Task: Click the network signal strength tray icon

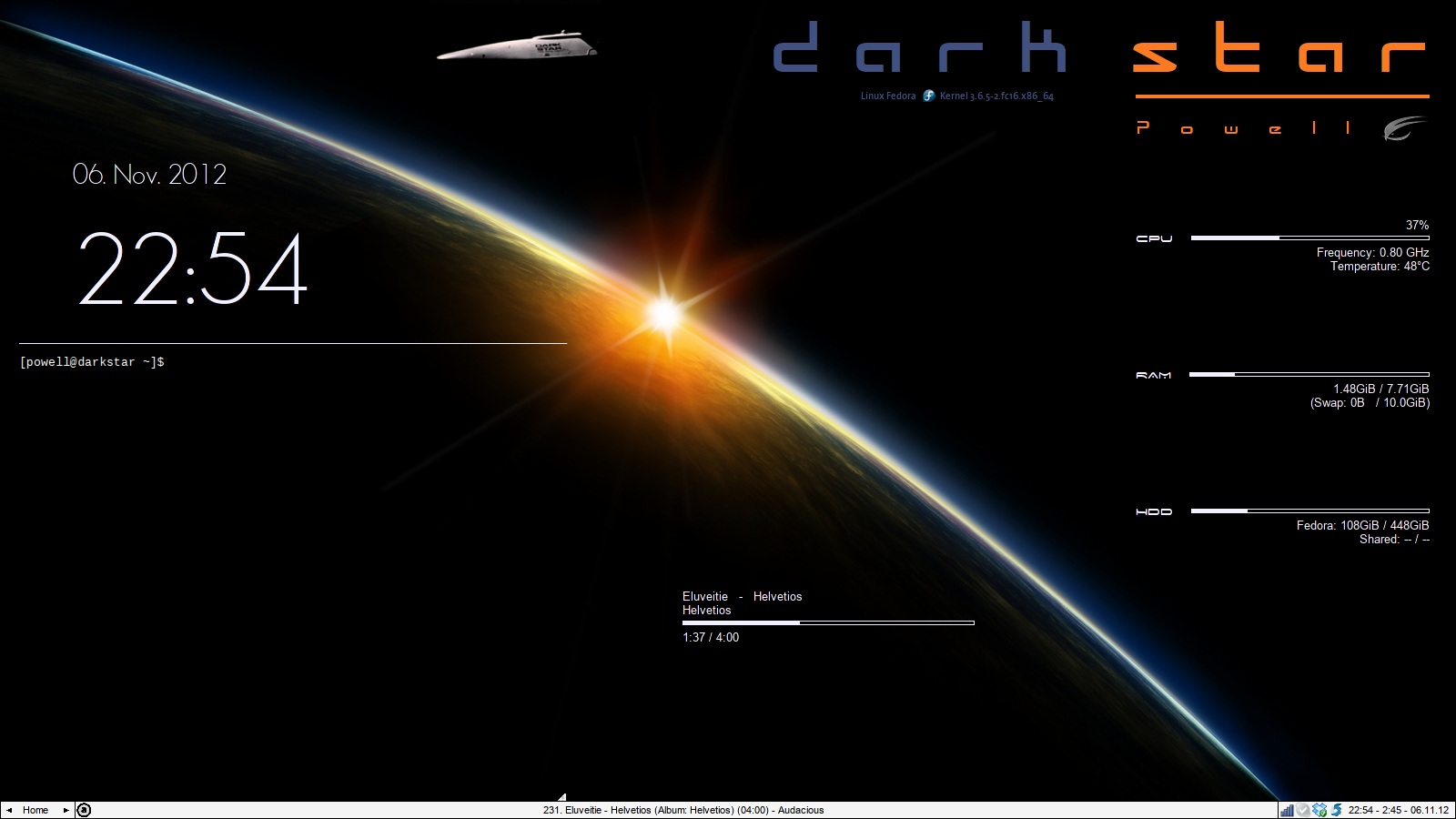Action: tap(1287, 810)
